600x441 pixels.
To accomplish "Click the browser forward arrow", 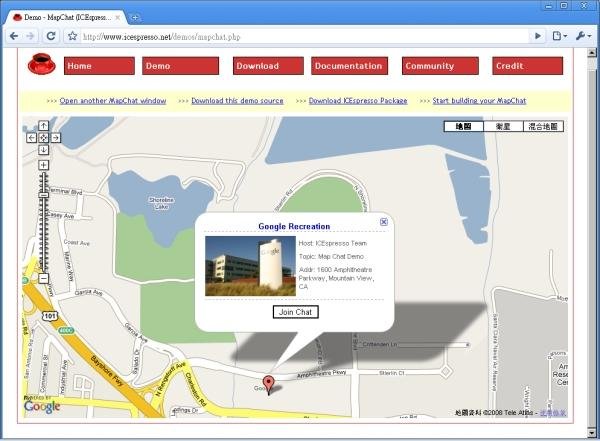I will (30, 36).
